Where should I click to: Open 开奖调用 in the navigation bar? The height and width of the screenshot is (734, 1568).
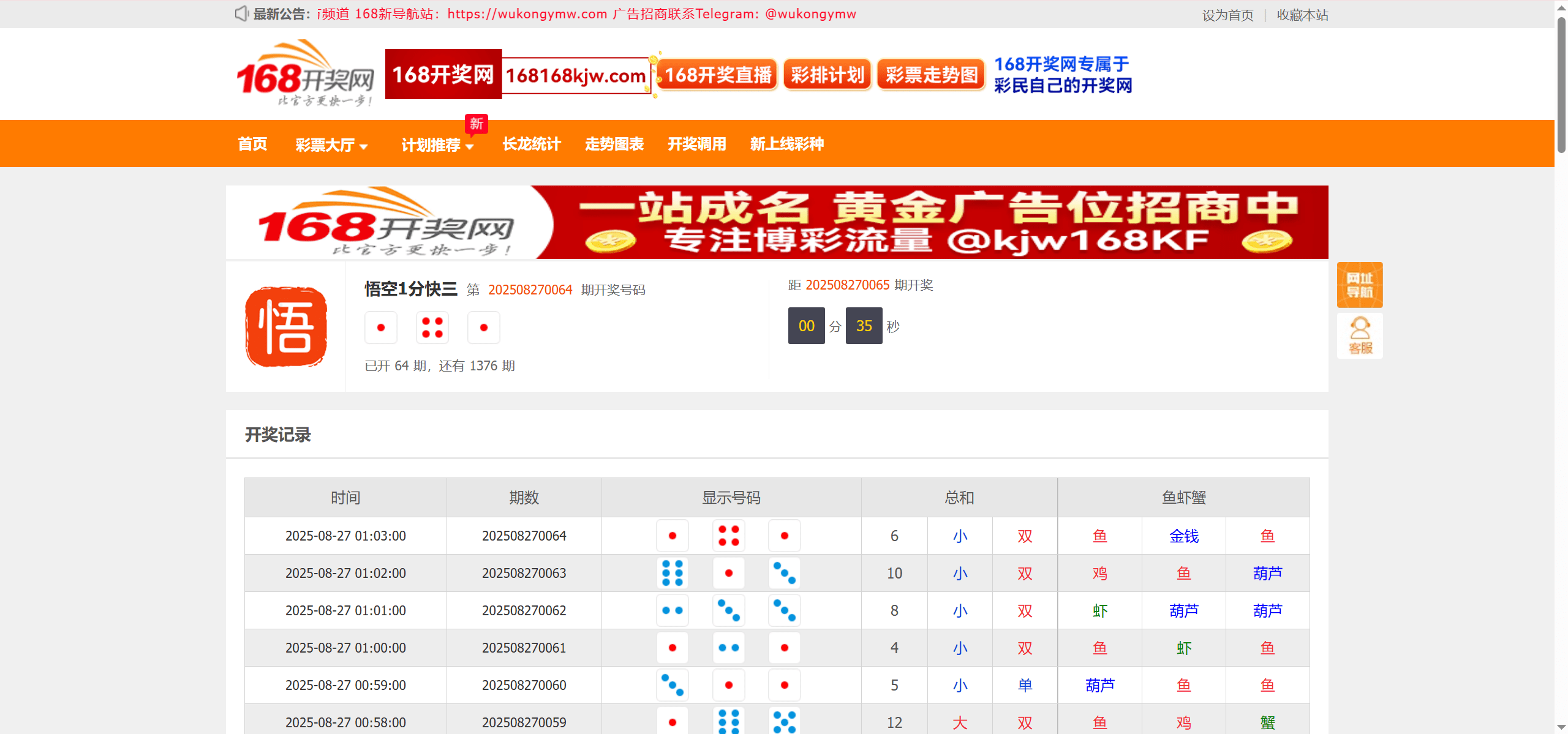pos(696,144)
